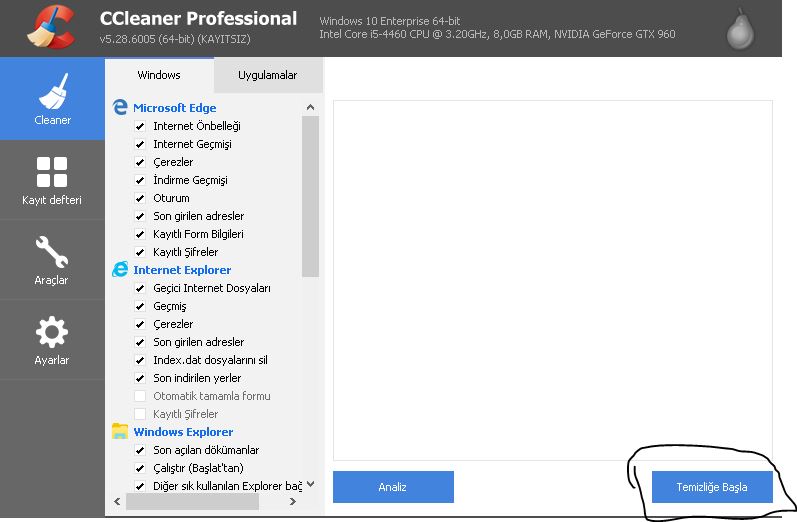797x522 pixels.
Task: Open Kayıt defteri registry section
Action: 52,180
